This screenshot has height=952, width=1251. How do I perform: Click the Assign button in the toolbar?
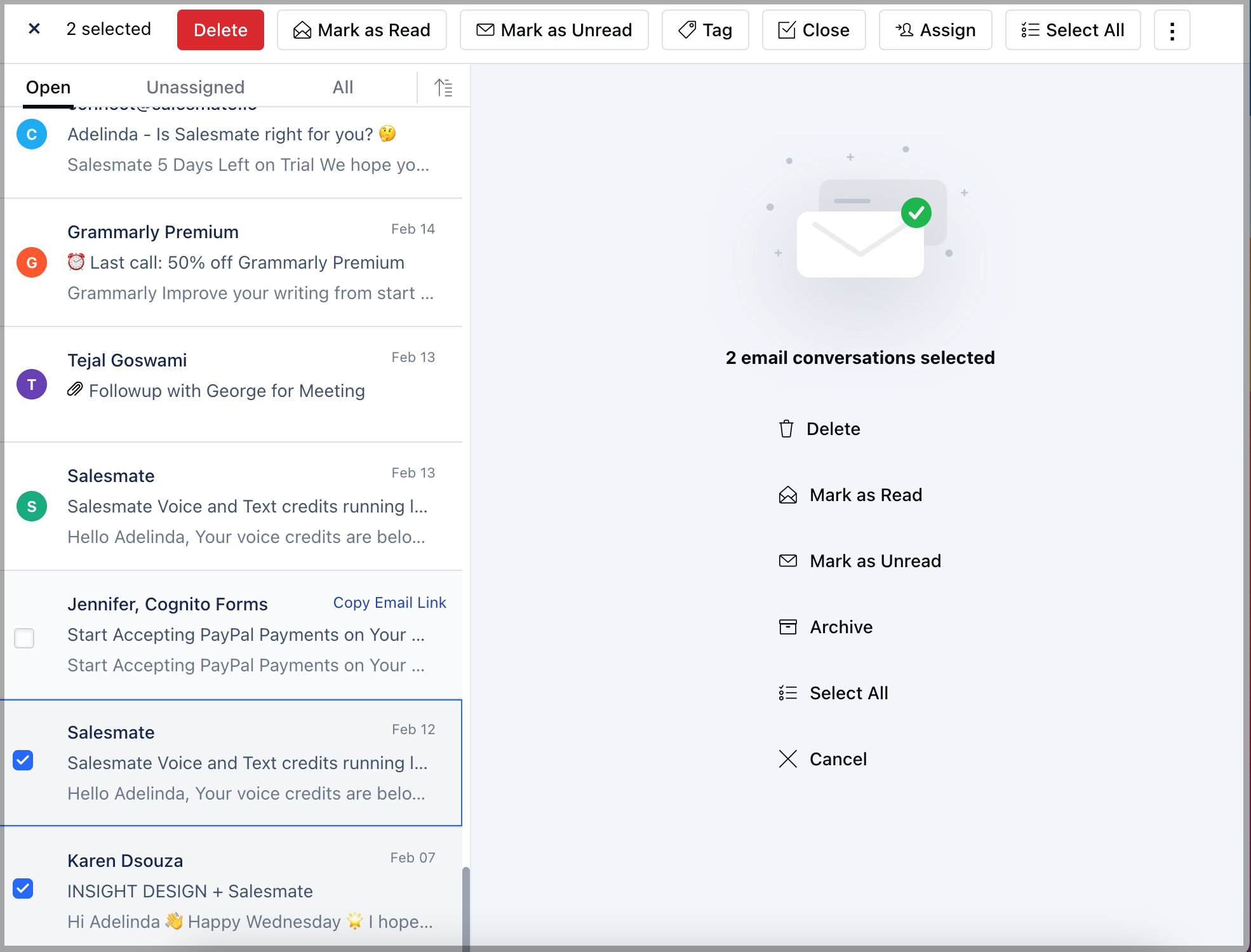tap(935, 30)
